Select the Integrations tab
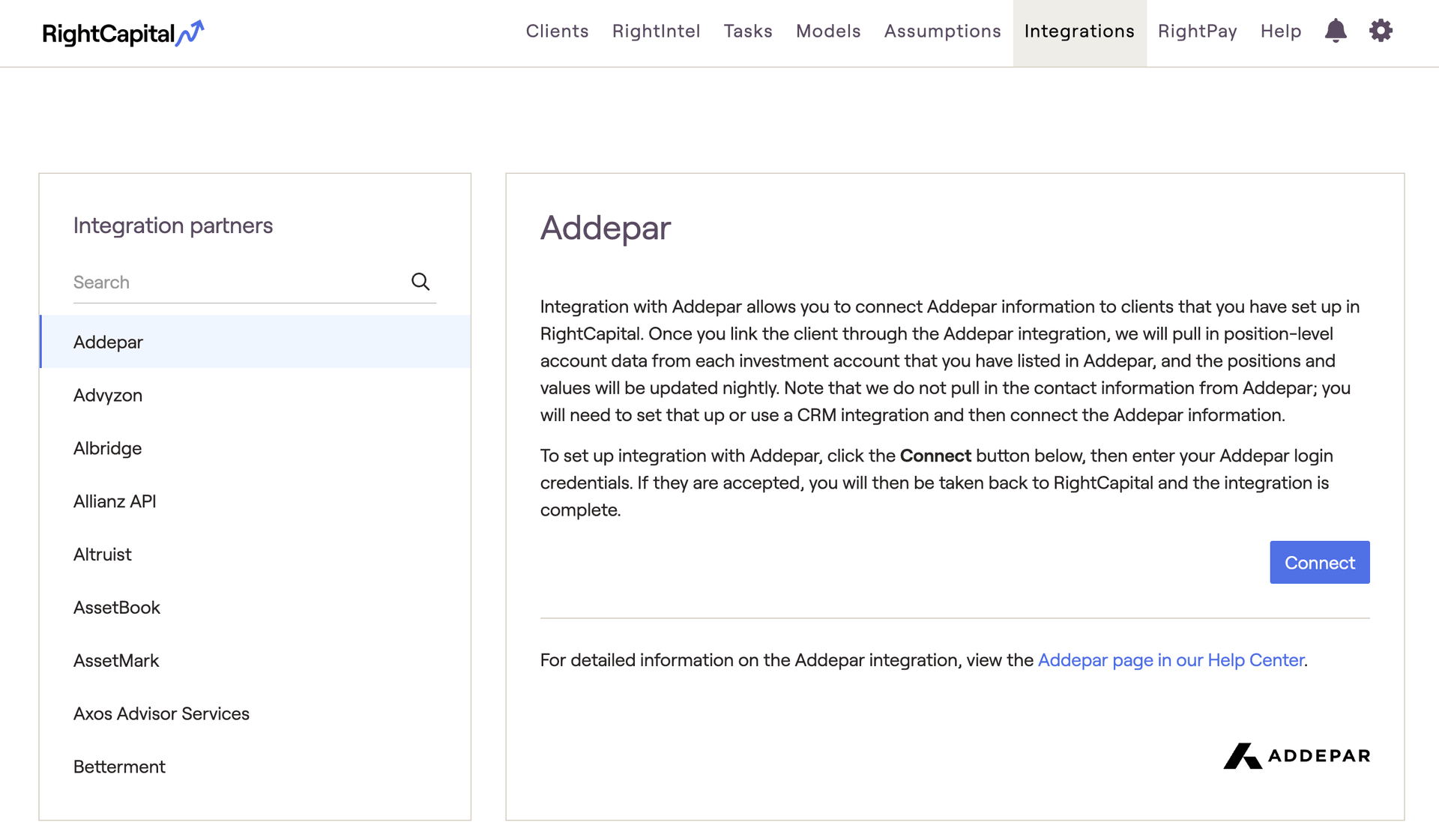1439x840 pixels. click(1079, 33)
